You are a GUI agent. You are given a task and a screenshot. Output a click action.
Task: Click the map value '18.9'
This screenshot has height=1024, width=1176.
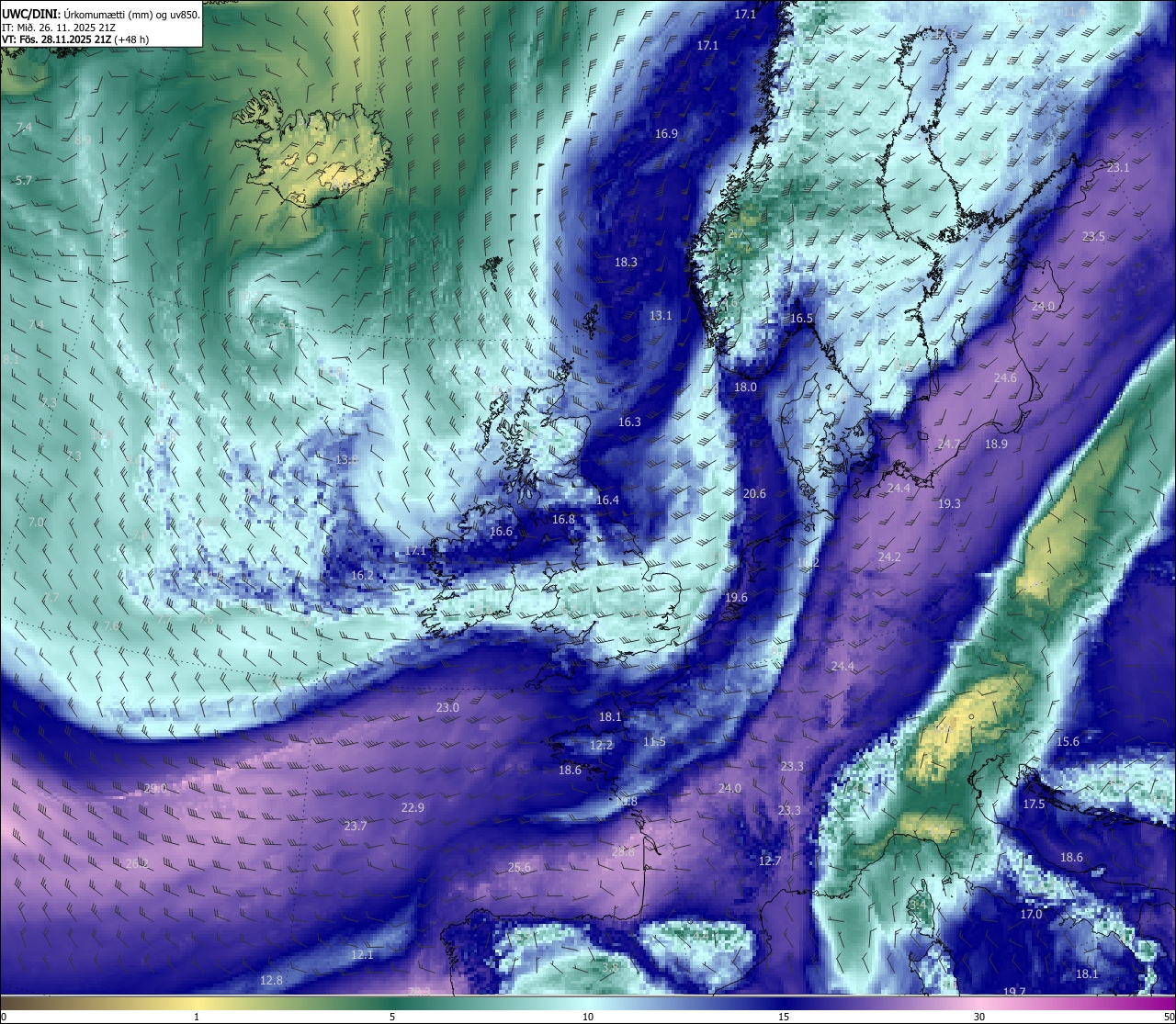[x=996, y=444]
